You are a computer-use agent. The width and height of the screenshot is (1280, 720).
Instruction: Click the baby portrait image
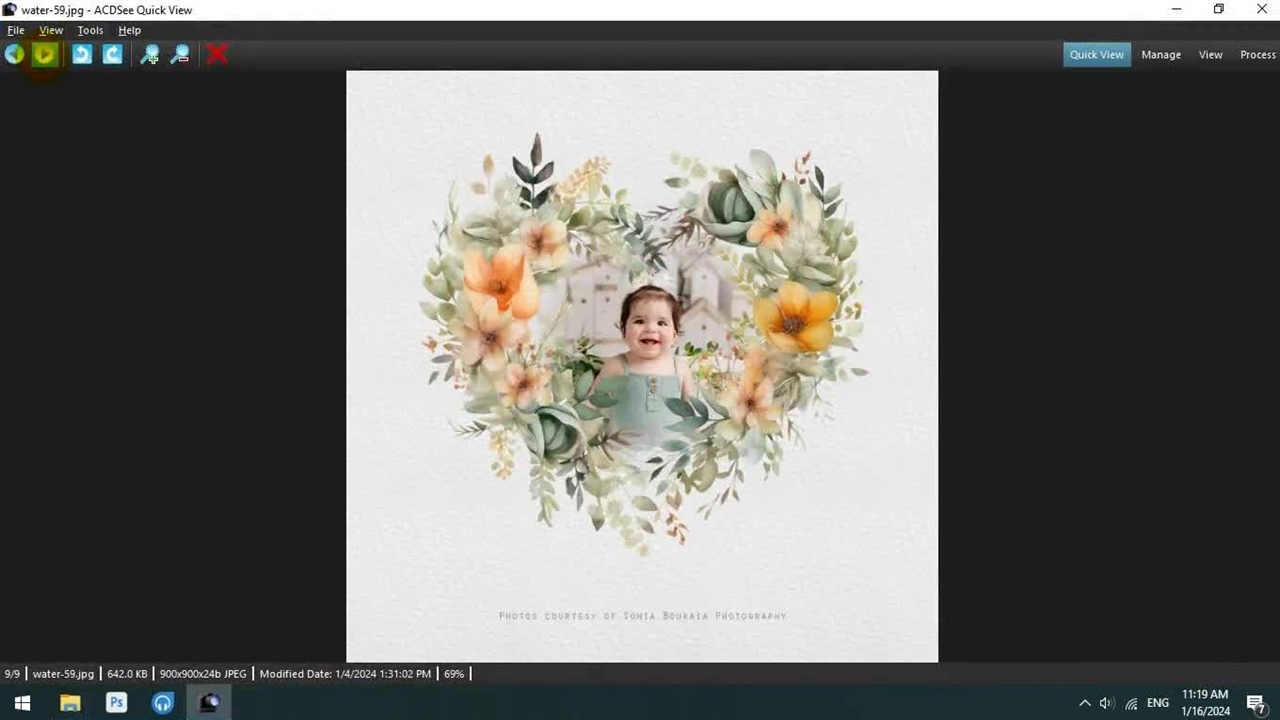coord(642,366)
